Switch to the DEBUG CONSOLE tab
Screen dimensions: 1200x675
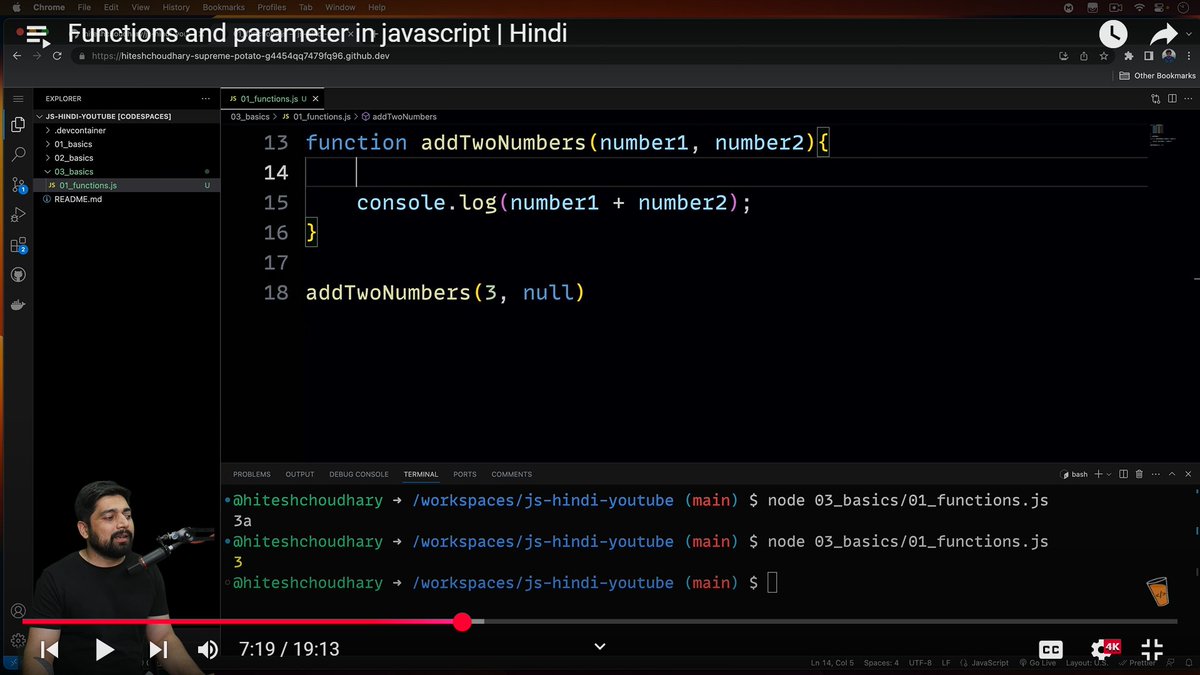(x=359, y=474)
